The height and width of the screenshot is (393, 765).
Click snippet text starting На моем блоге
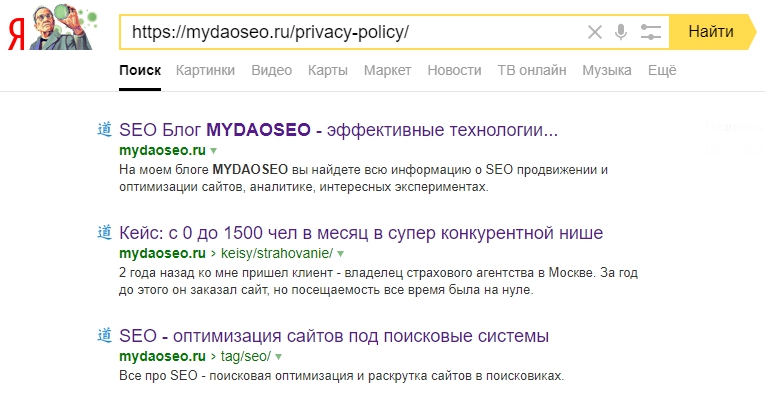point(363,178)
